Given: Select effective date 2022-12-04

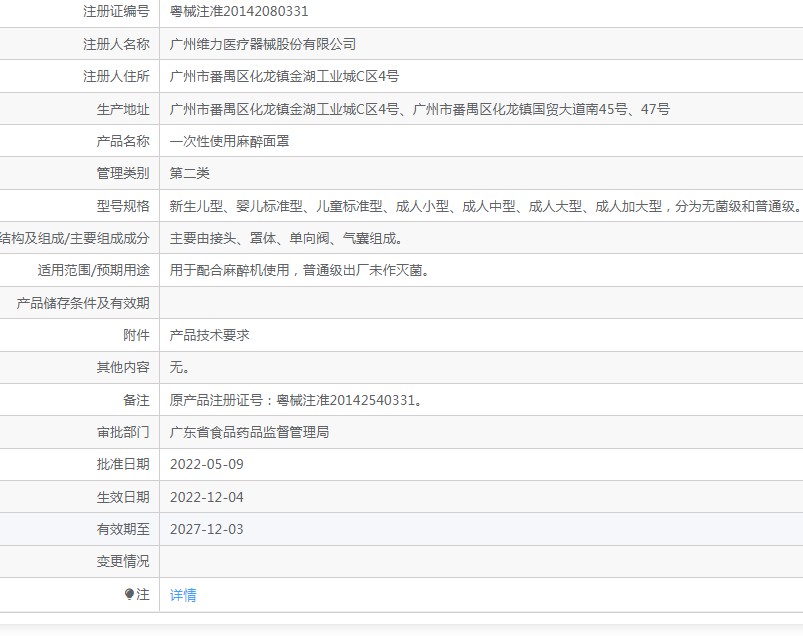Looking at the screenshot, I should (207, 497).
